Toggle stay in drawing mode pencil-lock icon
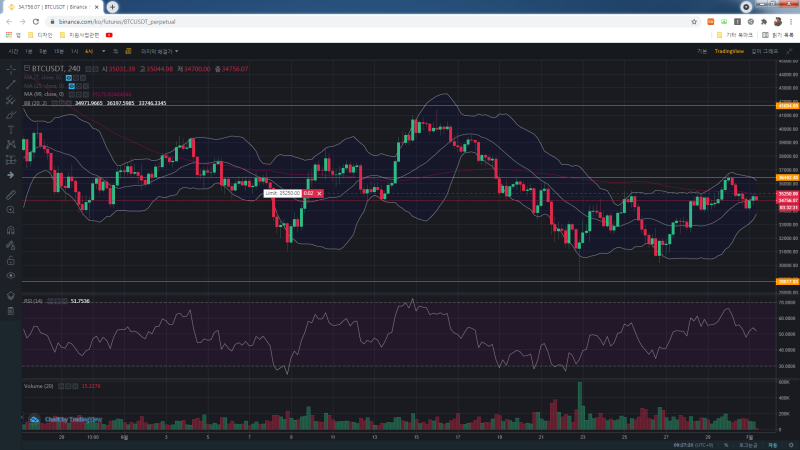Image resolution: width=800 pixels, height=450 pixels. point(11,245)
